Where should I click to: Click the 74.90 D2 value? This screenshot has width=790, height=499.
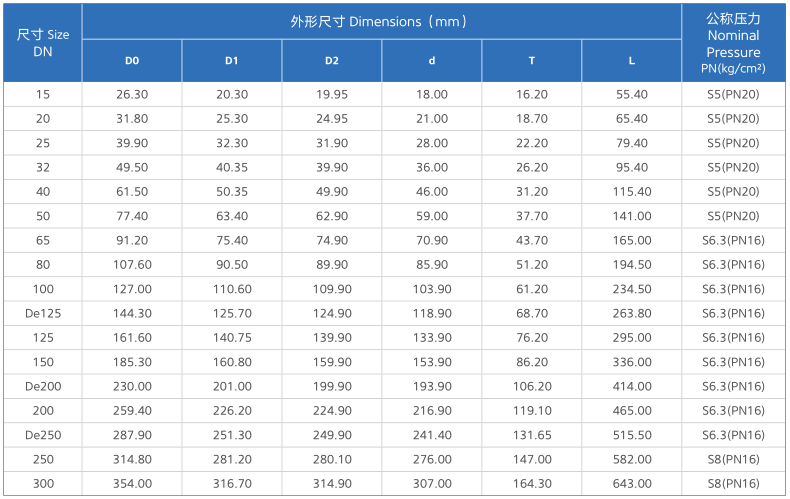[332, 240]
